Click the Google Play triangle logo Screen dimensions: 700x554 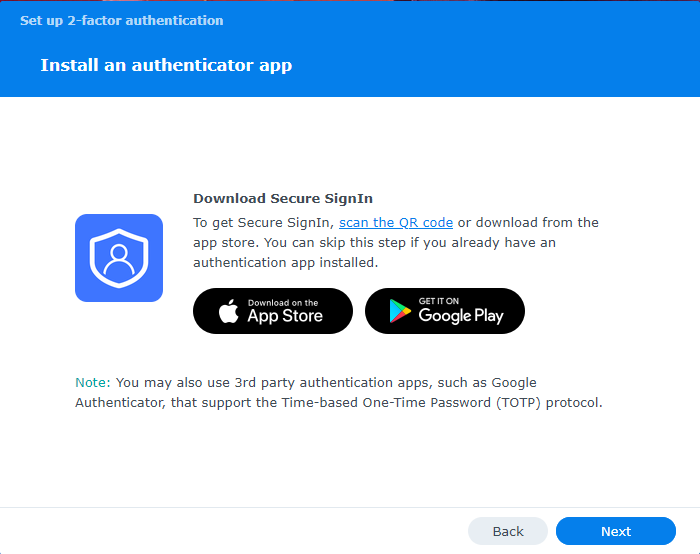point(401,312)
